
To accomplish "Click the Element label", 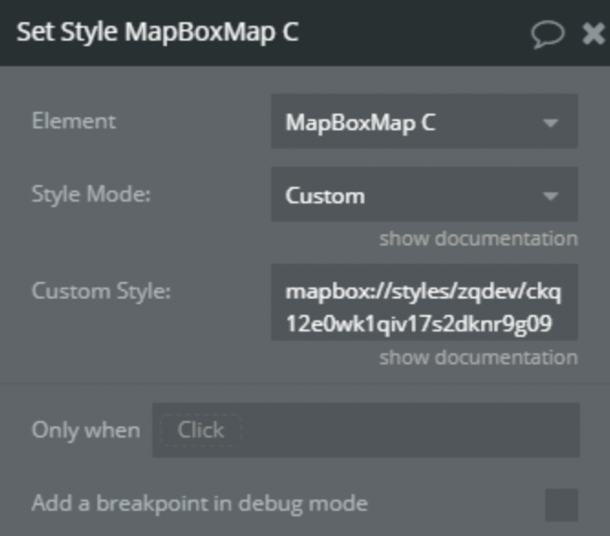I will 74,121.
